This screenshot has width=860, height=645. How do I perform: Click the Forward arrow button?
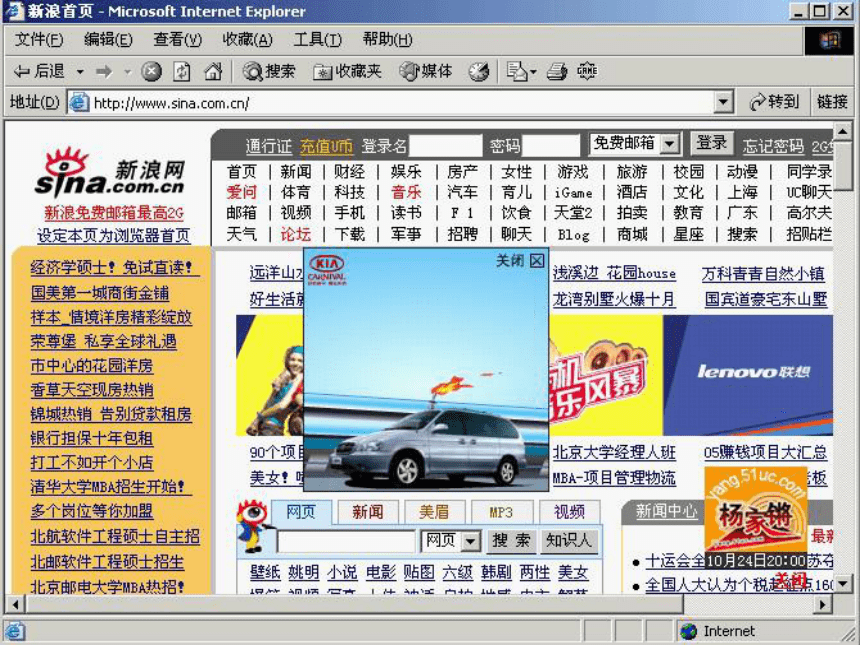tap(104, 71)
